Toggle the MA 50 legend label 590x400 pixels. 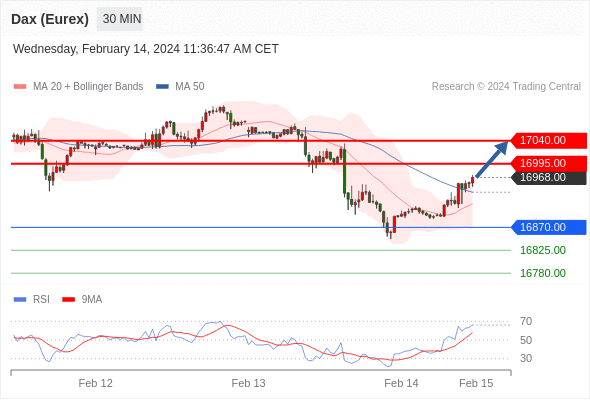point(190,87)
